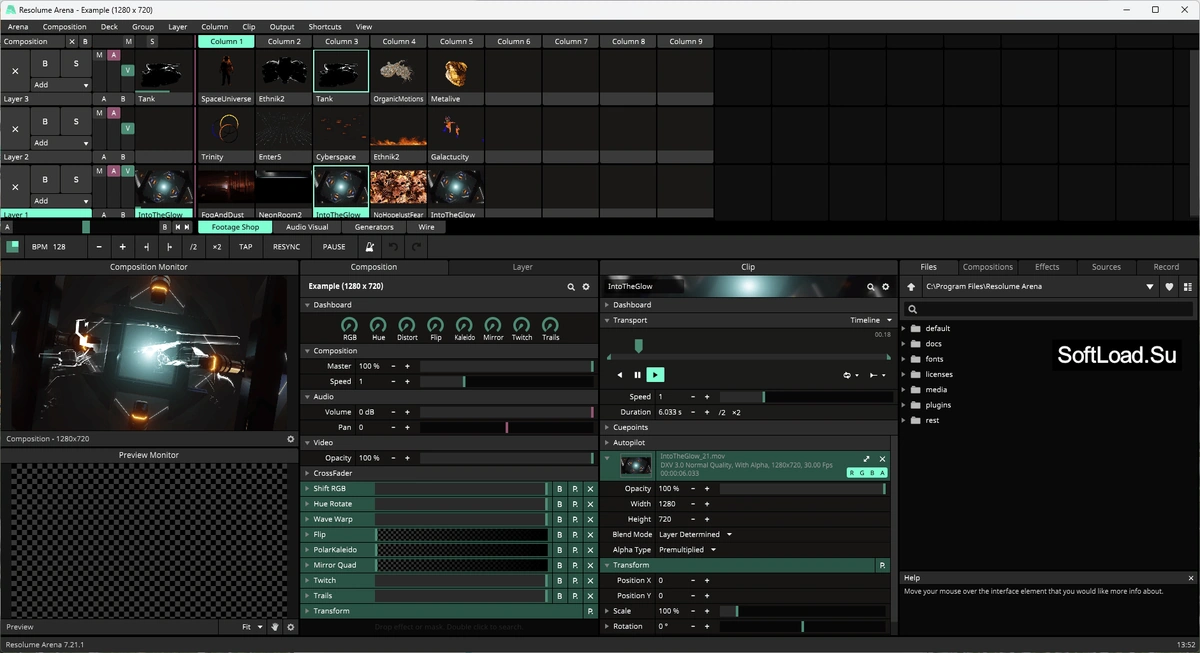Viewport: 1200px width, 653px height.
Task: Open Composition panel settings gear
Action: click(586, 287)
